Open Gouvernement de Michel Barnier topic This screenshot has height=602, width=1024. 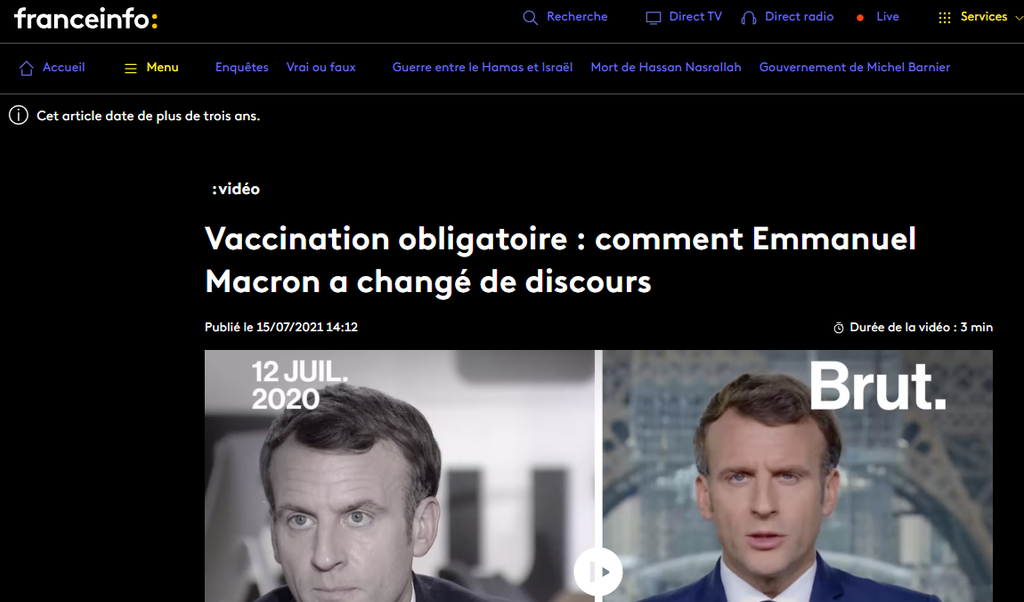854,68
